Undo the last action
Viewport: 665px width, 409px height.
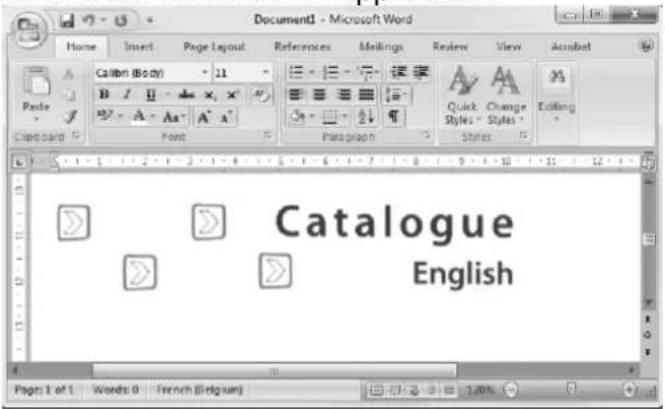pos(89,20)
